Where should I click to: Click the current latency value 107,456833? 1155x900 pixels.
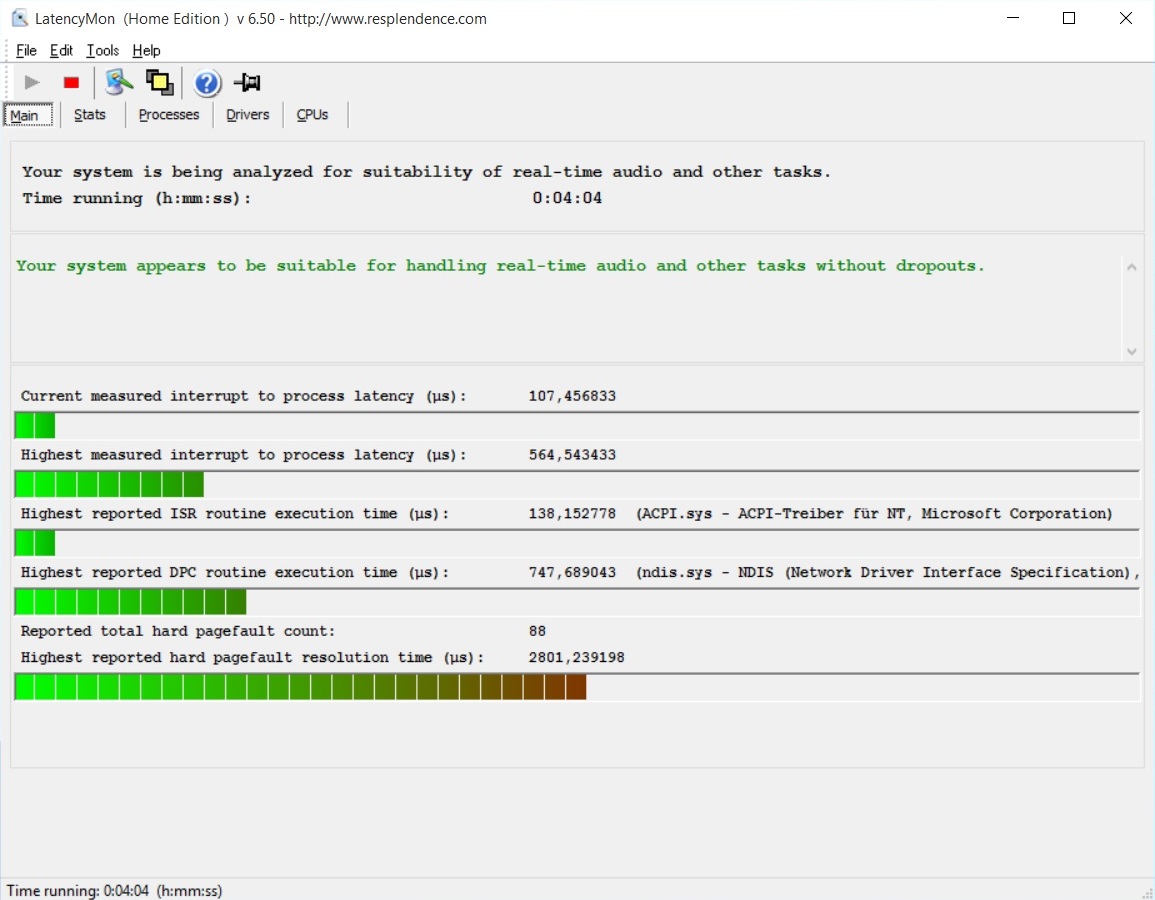[x=572, y=396]
